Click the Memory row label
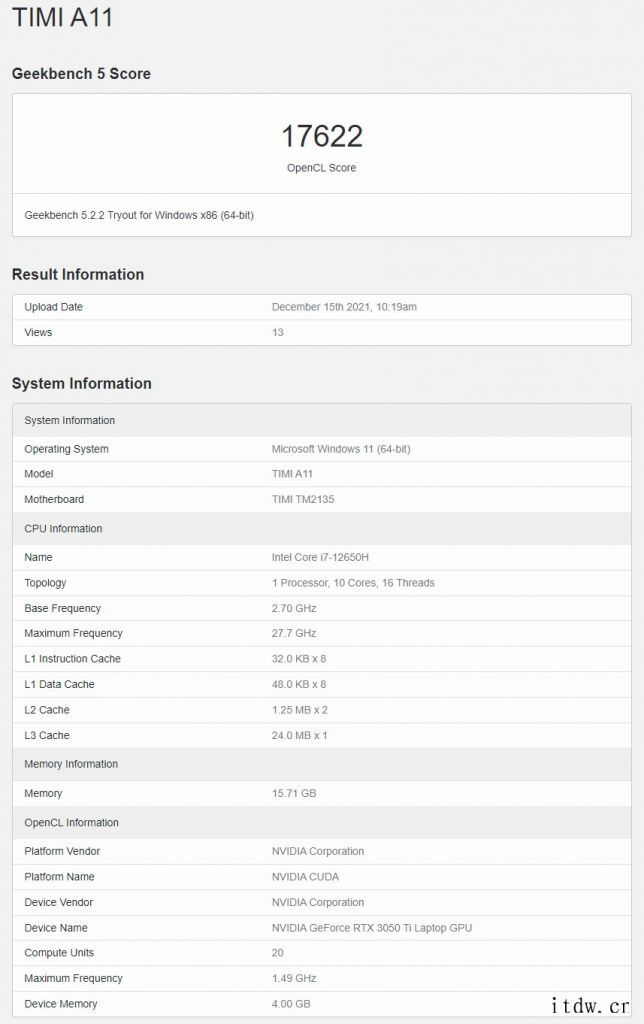Screen dimensions: 644x1024 (43, 793)
